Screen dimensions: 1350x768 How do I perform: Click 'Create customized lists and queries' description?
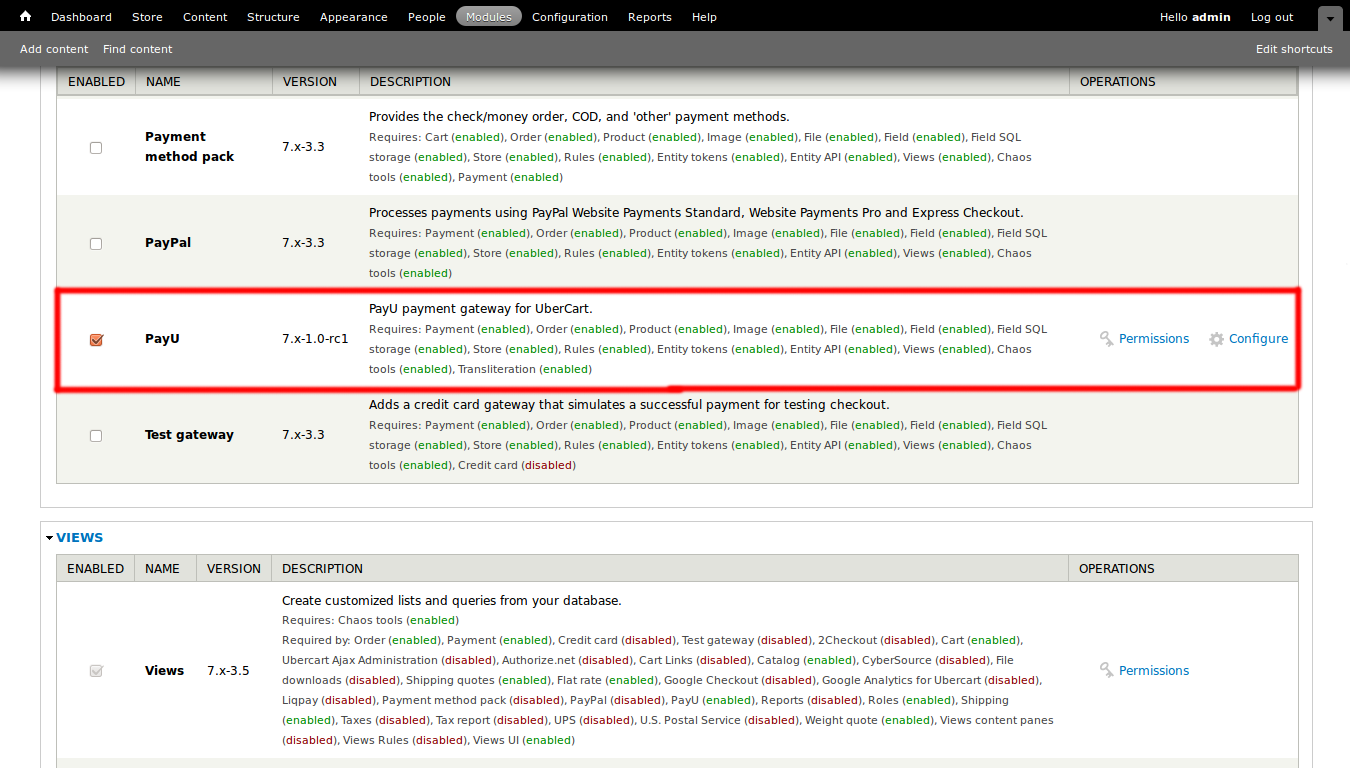[x=452, y=601]
